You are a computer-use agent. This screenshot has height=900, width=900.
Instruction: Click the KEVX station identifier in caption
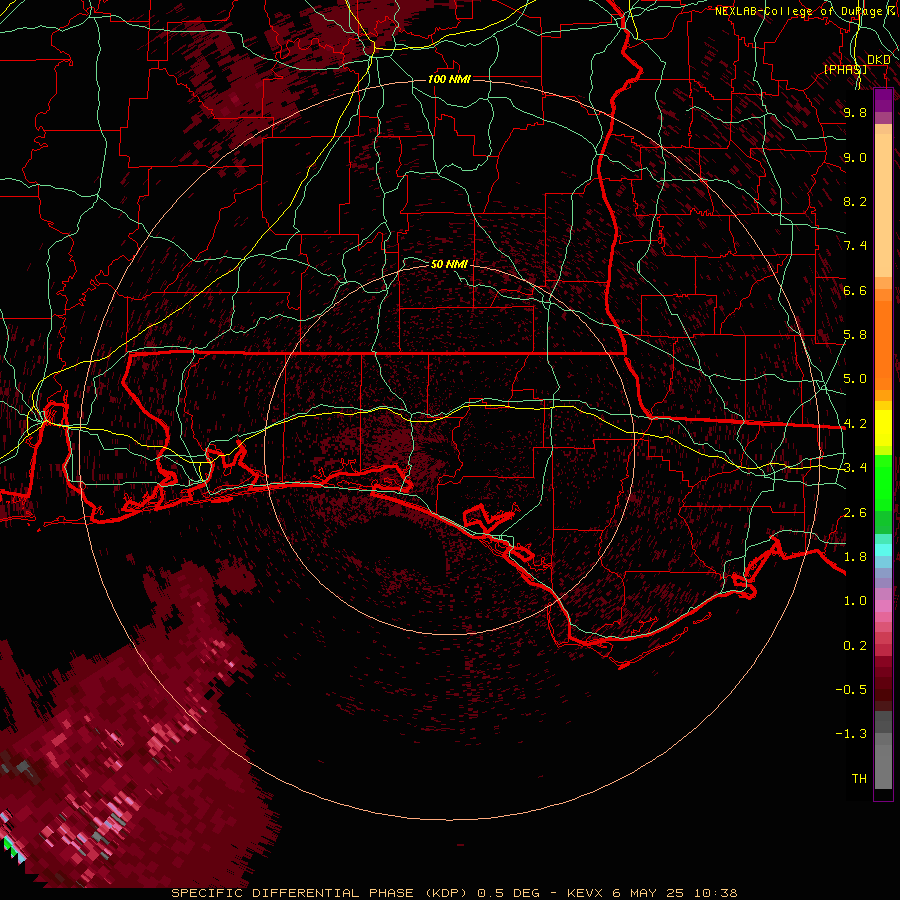tap(585, 893)
